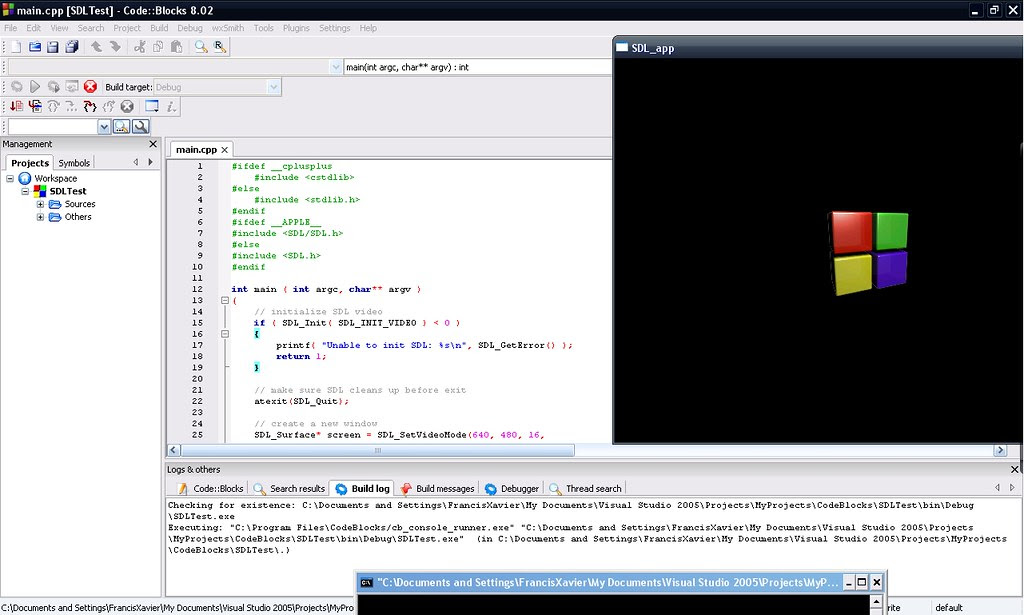Viewport: 1024px width, 615px height.
Task: Open the Debugging windows icon menu
Action: pyautogui.click(x=152, y=106)
